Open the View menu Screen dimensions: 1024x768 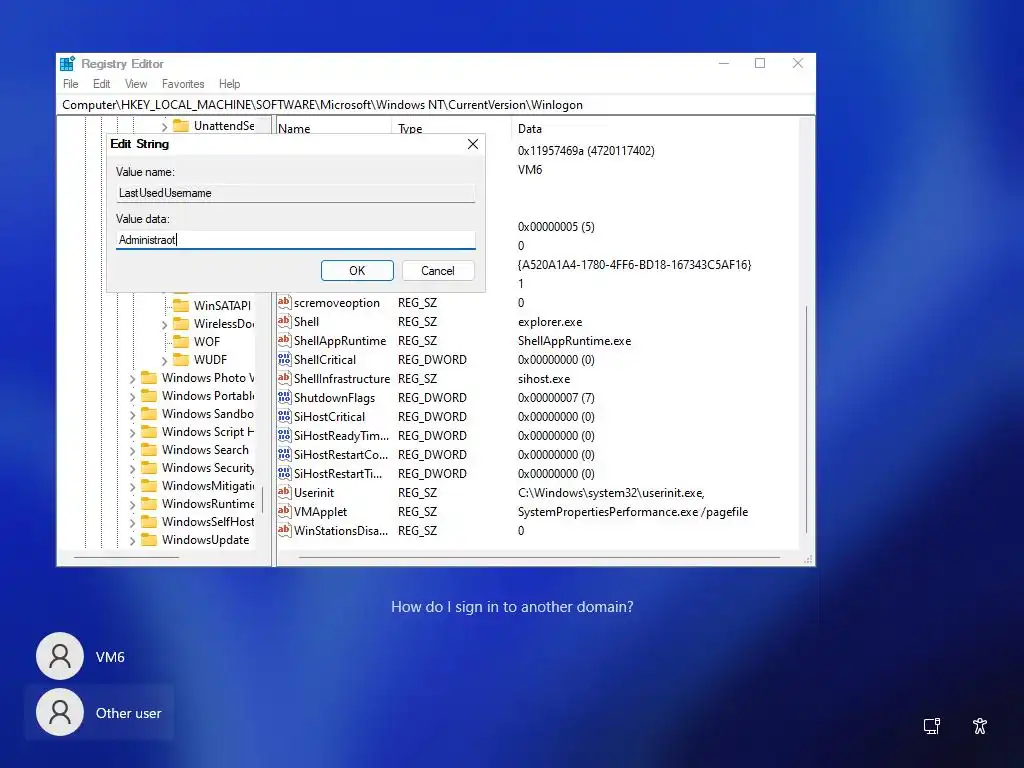(136, 84)
